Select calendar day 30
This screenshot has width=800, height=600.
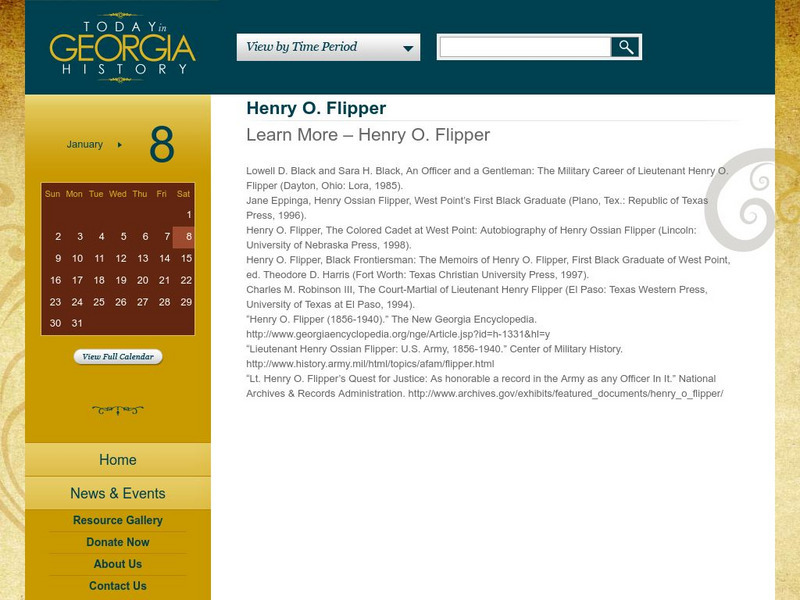tap(56, 323)
